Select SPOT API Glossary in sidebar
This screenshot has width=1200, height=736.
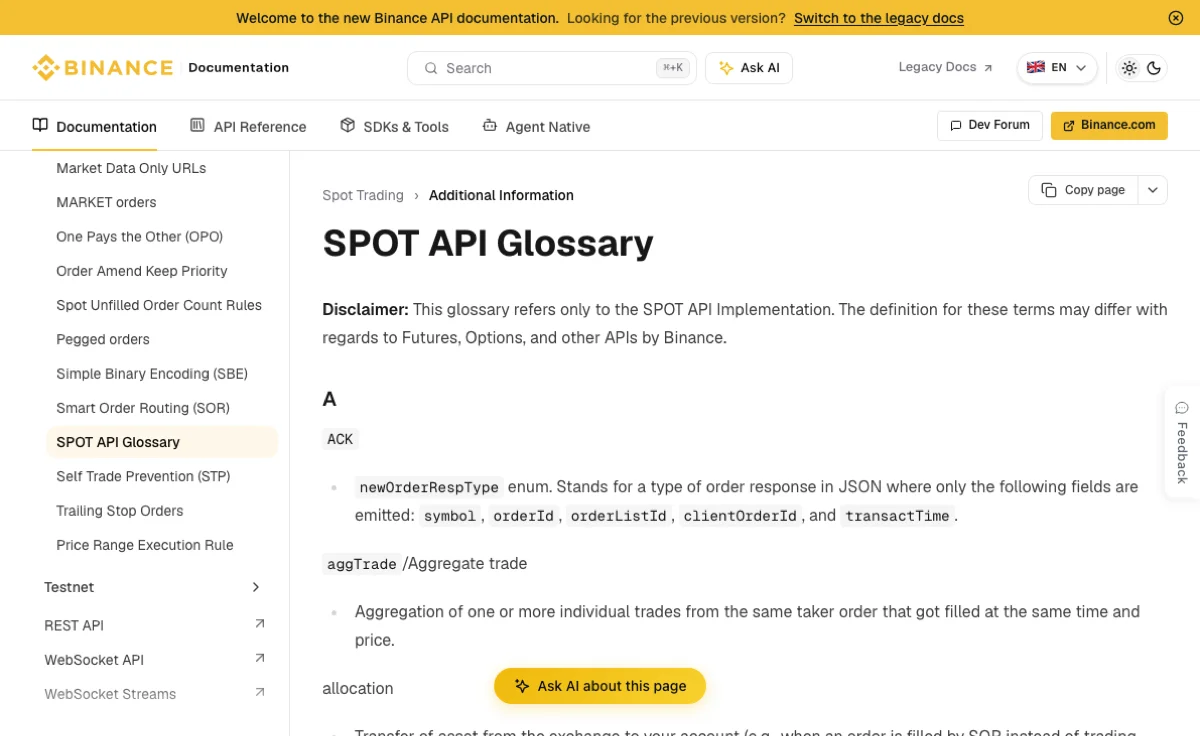coord(162,442)
